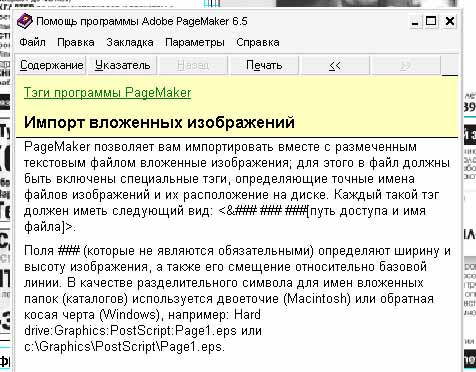Click the Указатель button
This screenshot has height=372, width=476.
pos(123,65)
